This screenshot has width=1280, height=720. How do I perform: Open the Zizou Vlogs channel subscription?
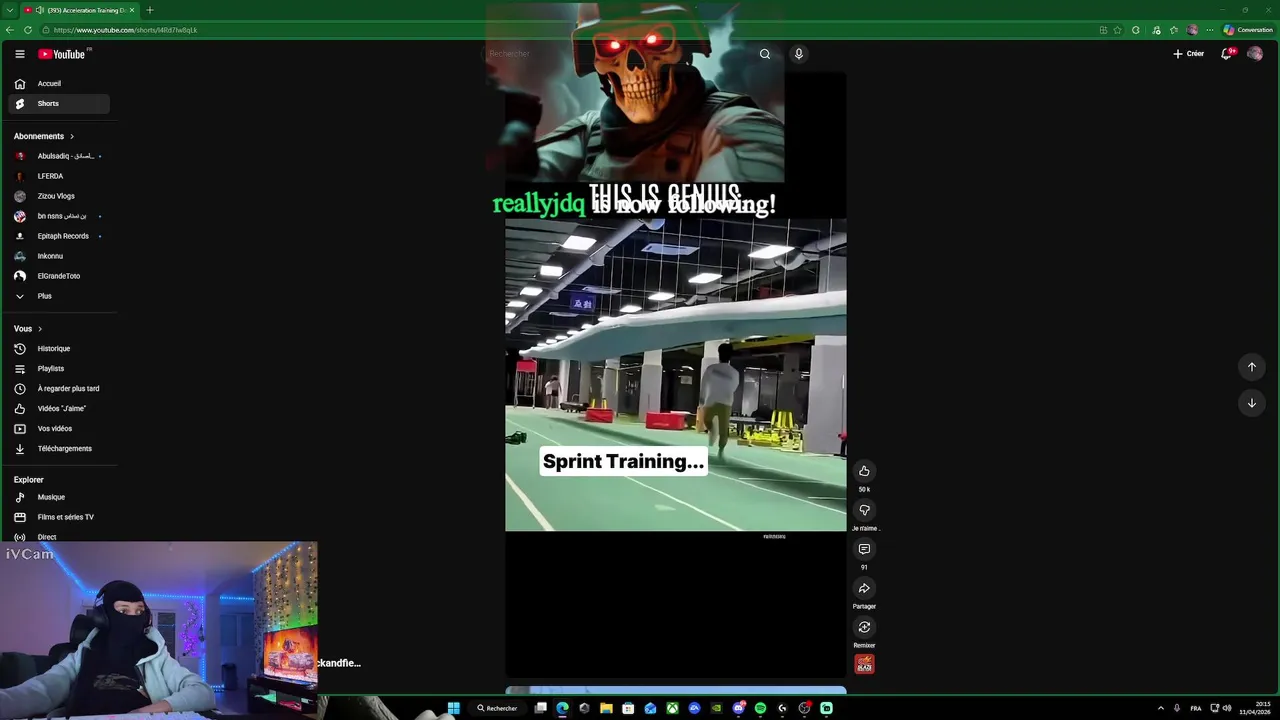point(59,196)
